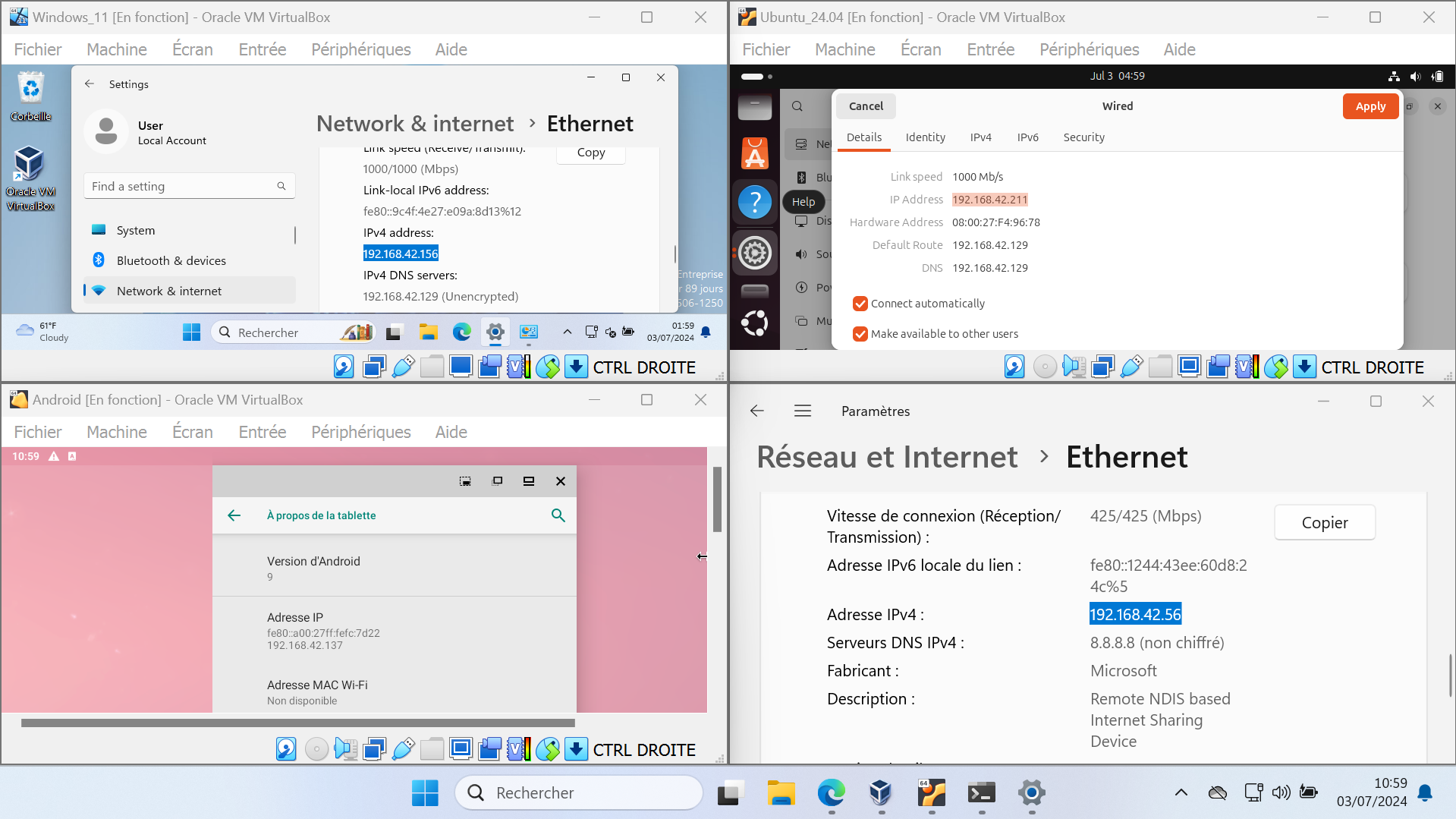The width and height of the screenshot is (1456, 819).
Task: Open Aide menu in Windows_11 VM window
Action: (x=451, y=50)
